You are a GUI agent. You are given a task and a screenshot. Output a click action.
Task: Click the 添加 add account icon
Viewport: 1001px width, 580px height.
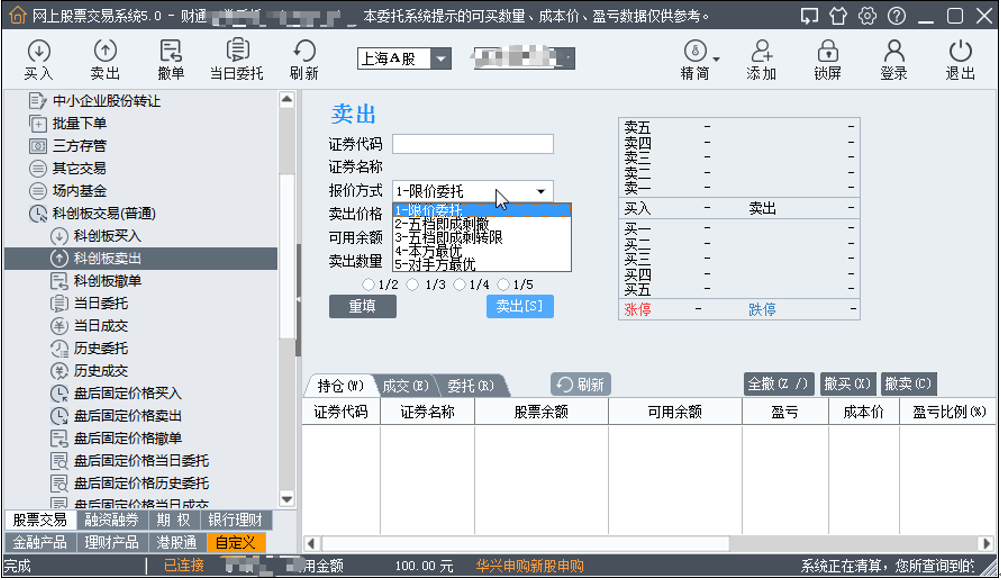tap(761, 52)
